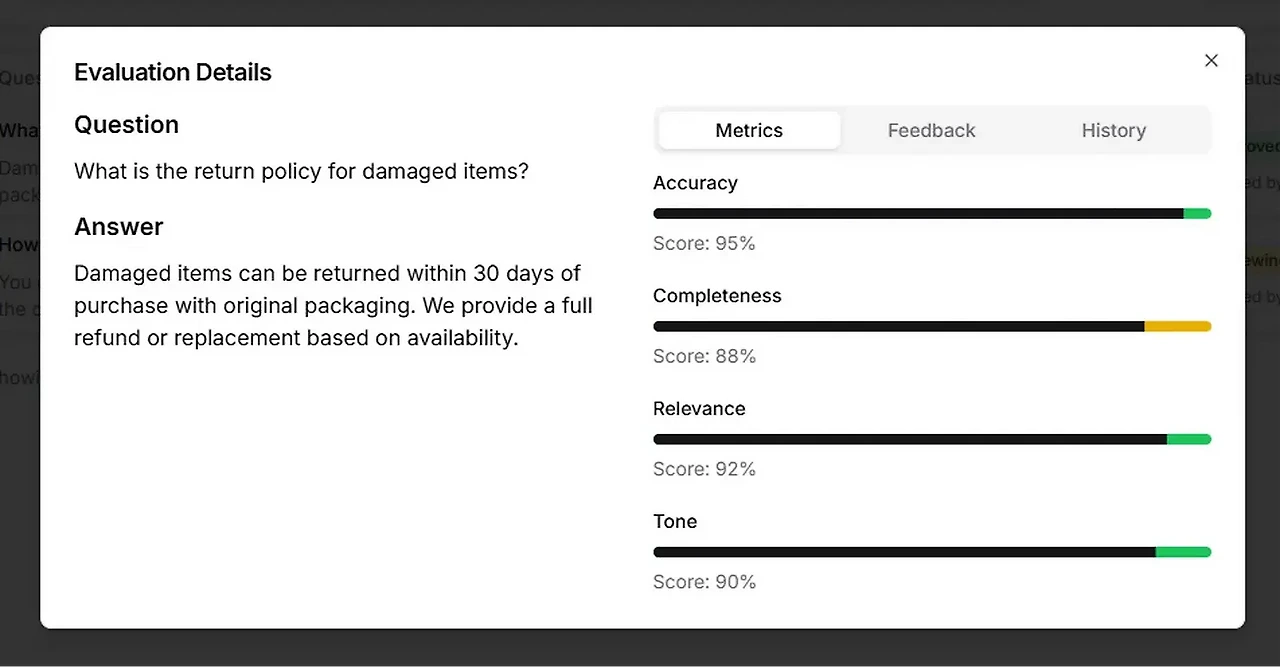Click the damaged items return policy question

point(301,171)
